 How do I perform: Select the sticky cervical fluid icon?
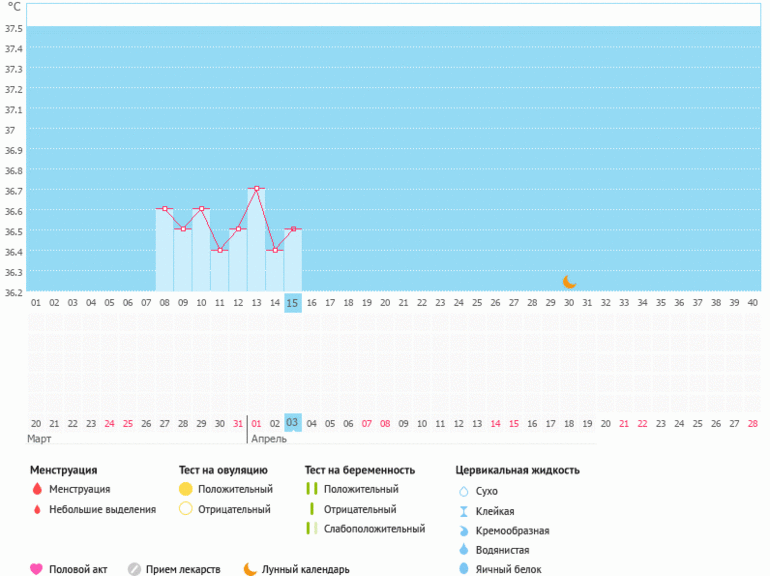[x=463, y=511]
